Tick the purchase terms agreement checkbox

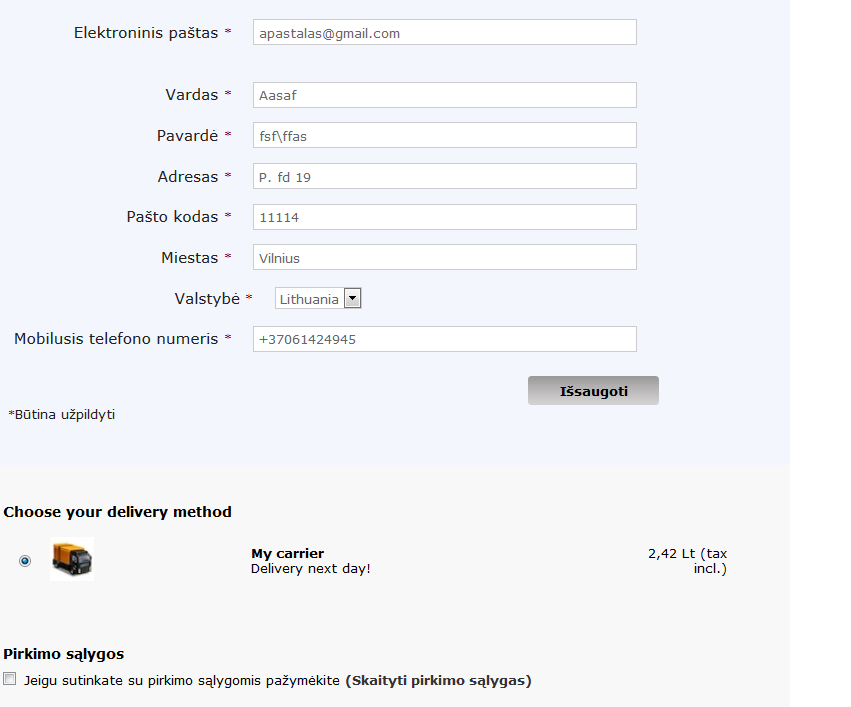click(x=10, y=679)
